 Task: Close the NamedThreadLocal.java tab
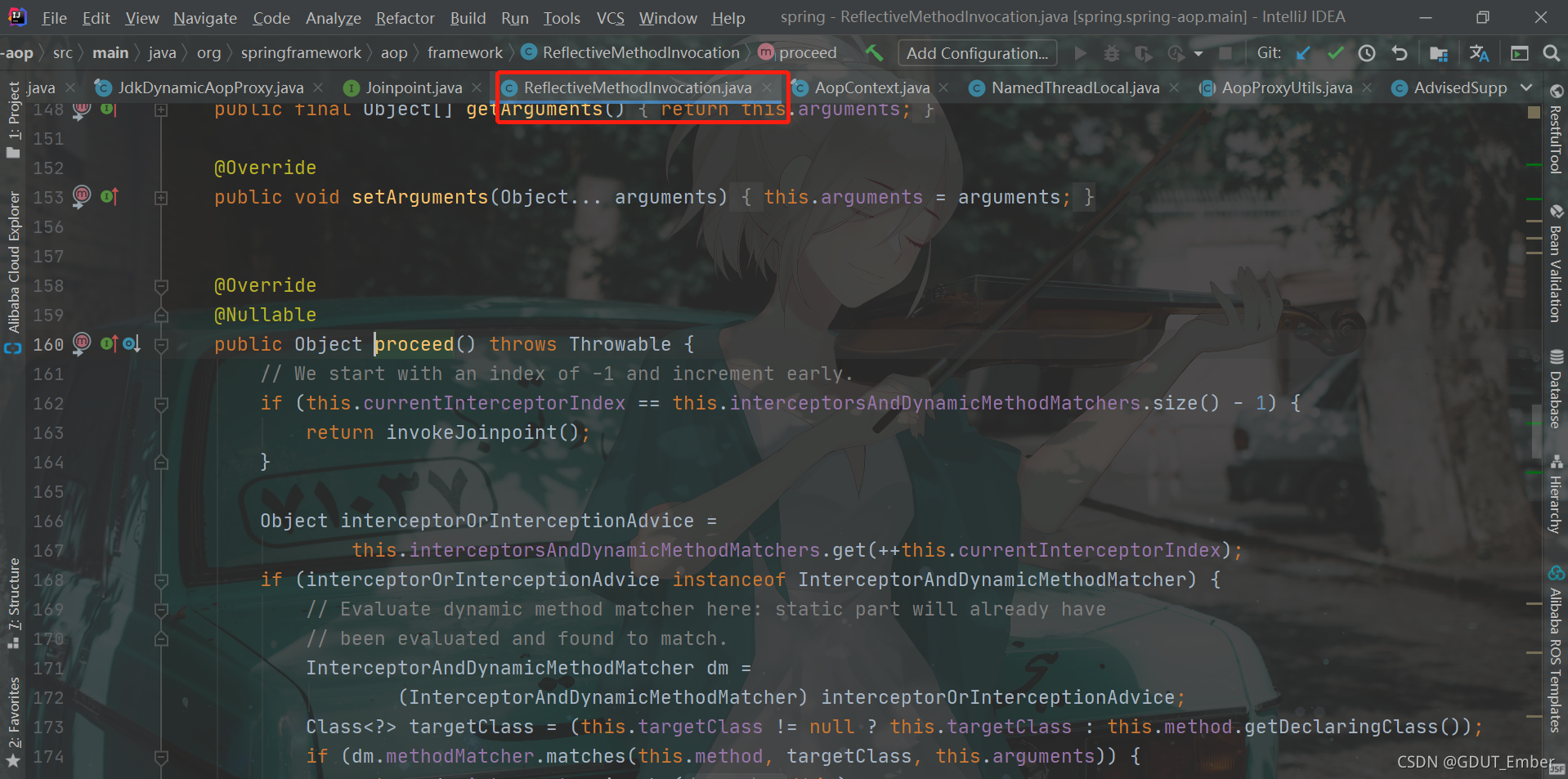coord(1174,87)
